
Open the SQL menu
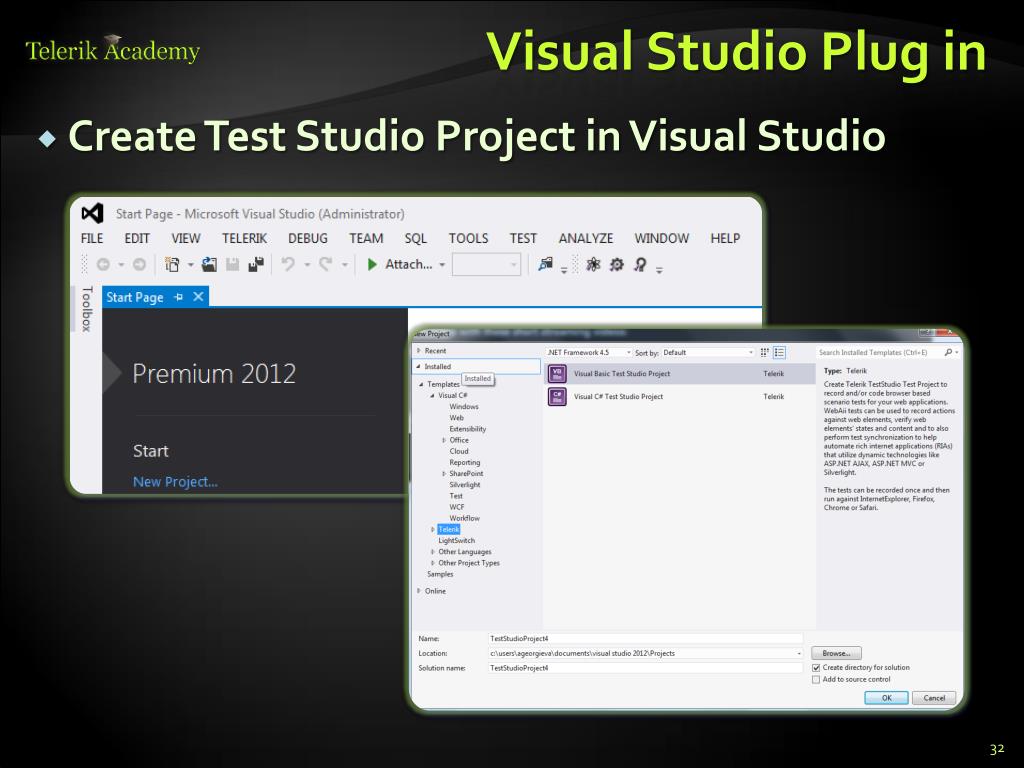tap(415, 238)
